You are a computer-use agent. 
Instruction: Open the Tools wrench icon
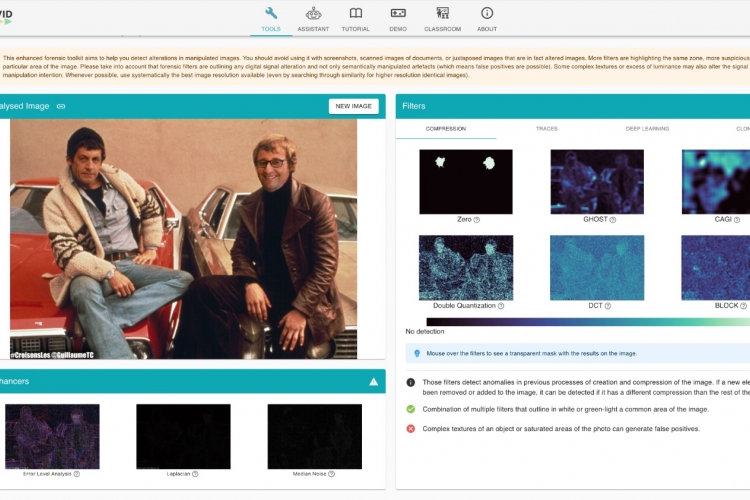pos(271,14)
